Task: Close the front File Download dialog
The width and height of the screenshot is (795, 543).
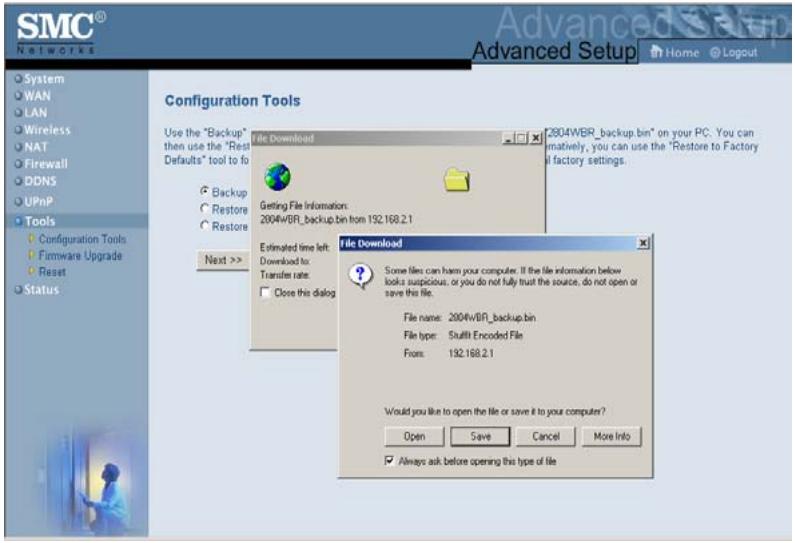Action: click(x=643, y=243)
